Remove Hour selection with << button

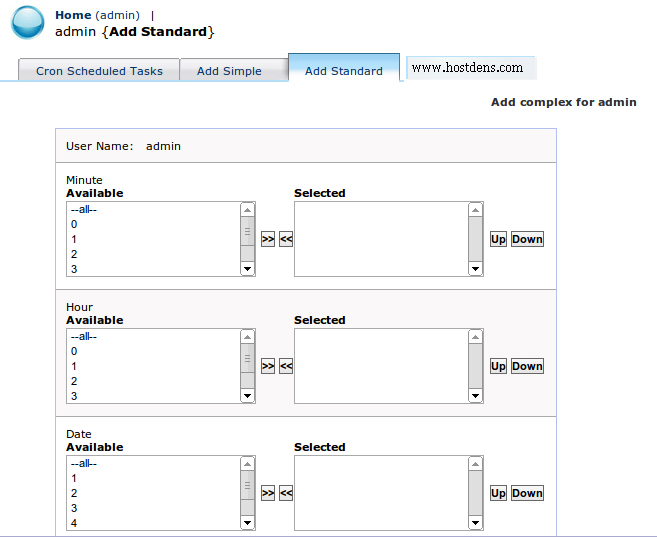(286, 366)
